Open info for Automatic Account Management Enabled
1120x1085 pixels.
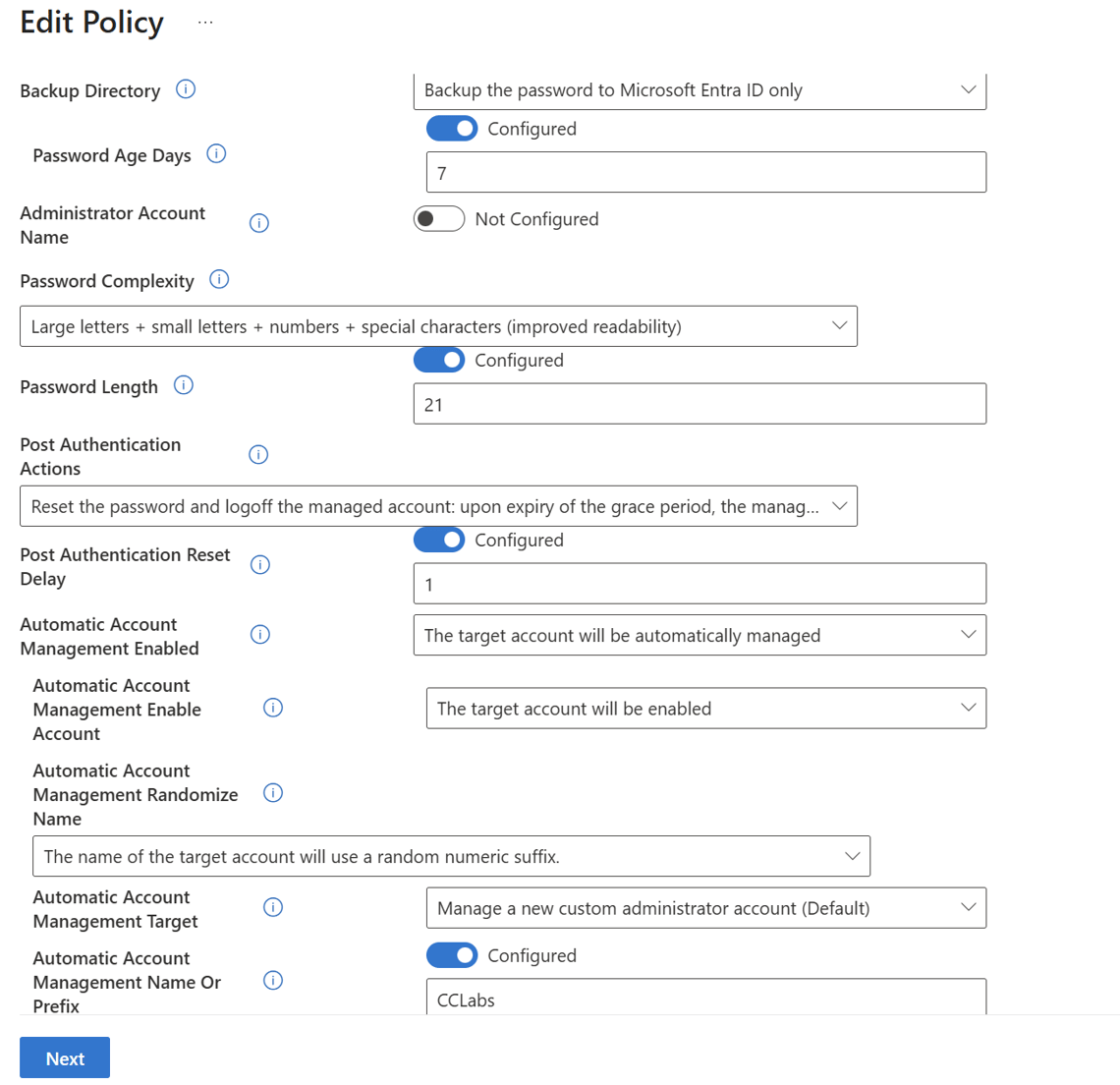[x=259, y=634]
